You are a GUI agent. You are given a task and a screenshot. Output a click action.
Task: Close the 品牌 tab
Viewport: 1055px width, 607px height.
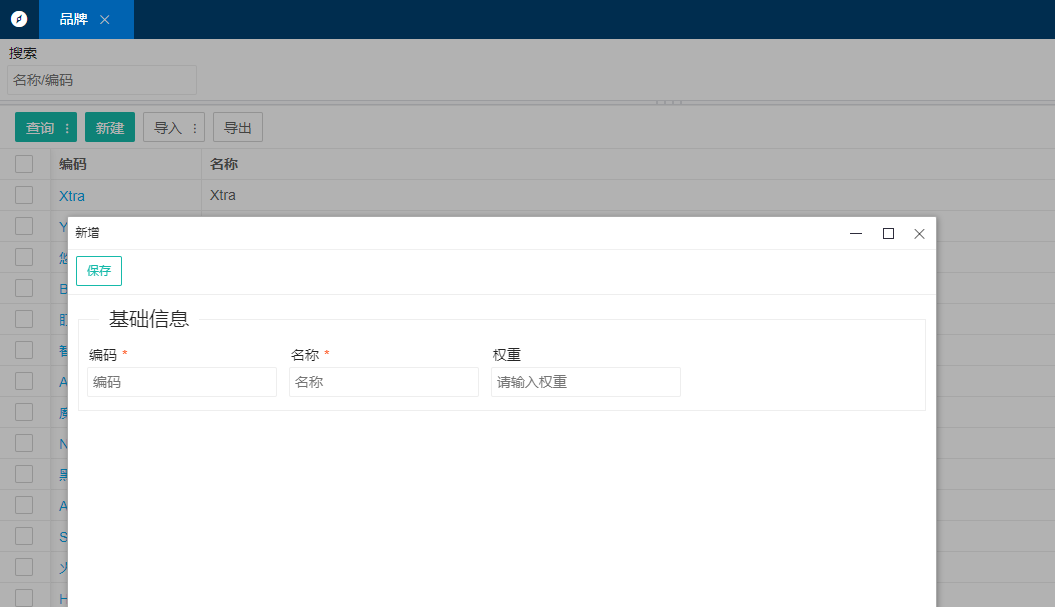[x=105, y=20]
